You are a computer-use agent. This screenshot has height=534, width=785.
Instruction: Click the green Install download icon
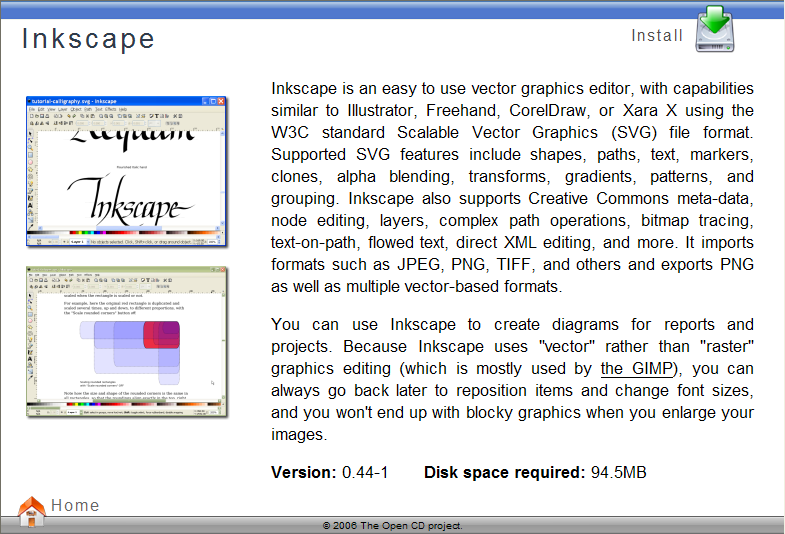(714, 29)
